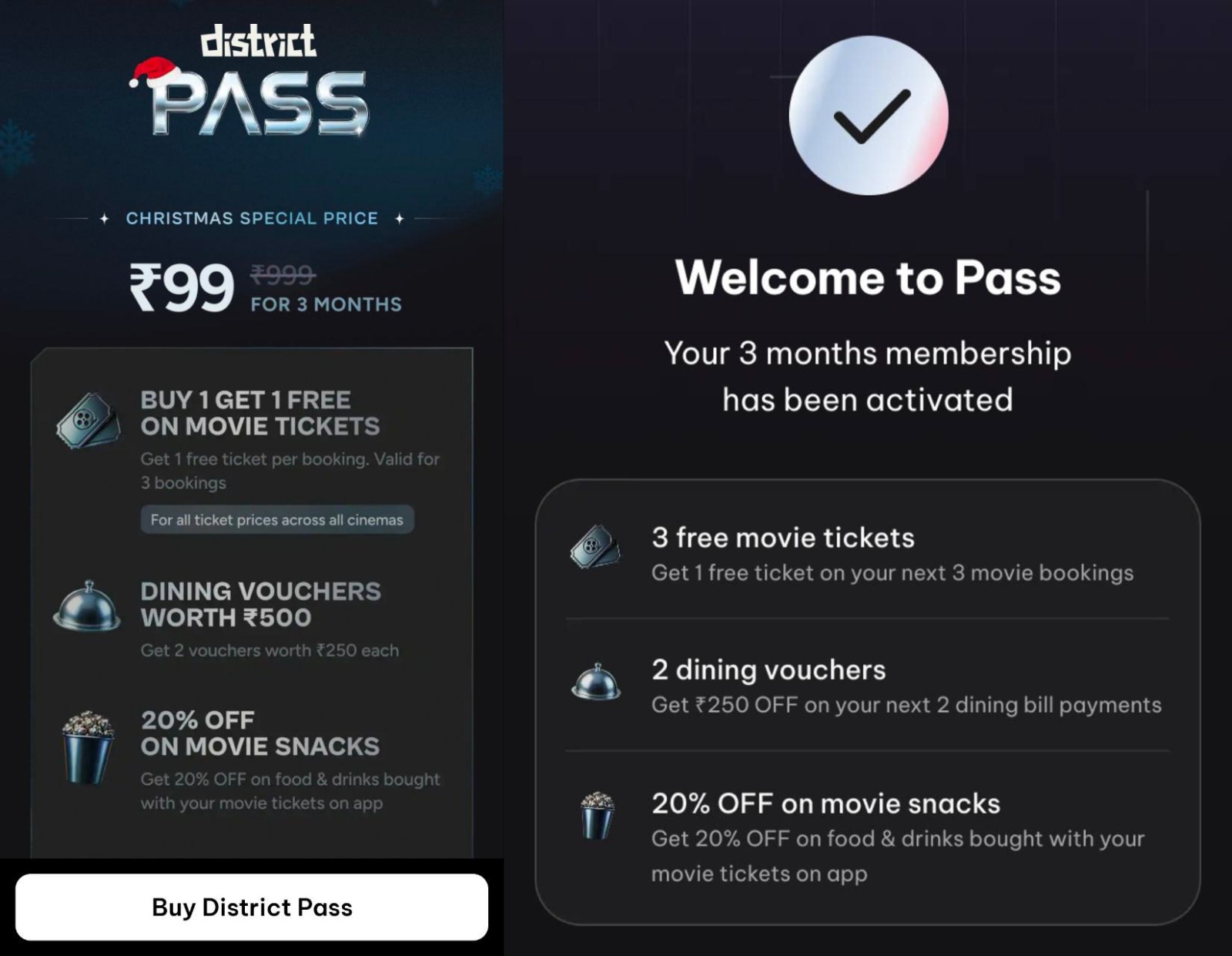
Task: Click the ticket icon beside 3 free movie tickets
Action: coord(595,547)
